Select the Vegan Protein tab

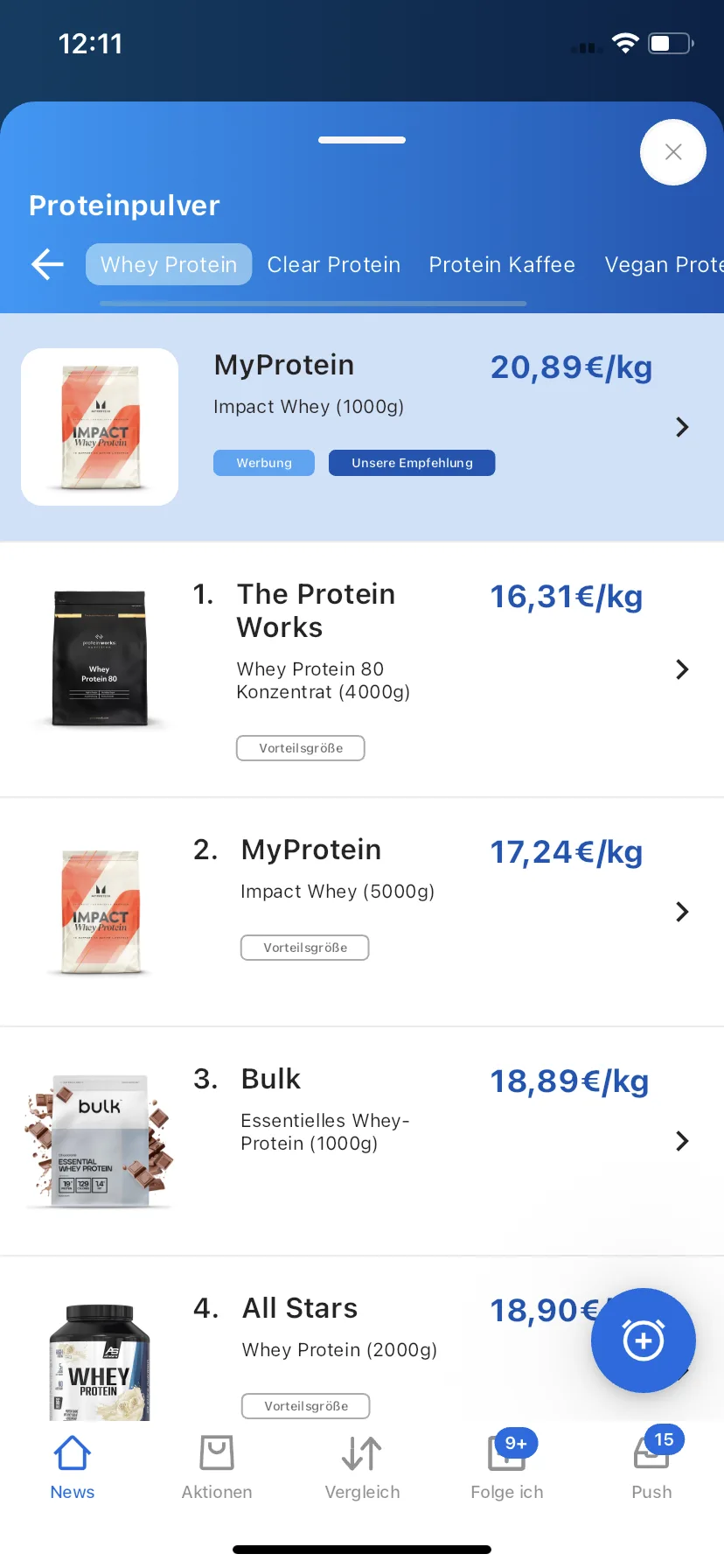tap(663, 264)
